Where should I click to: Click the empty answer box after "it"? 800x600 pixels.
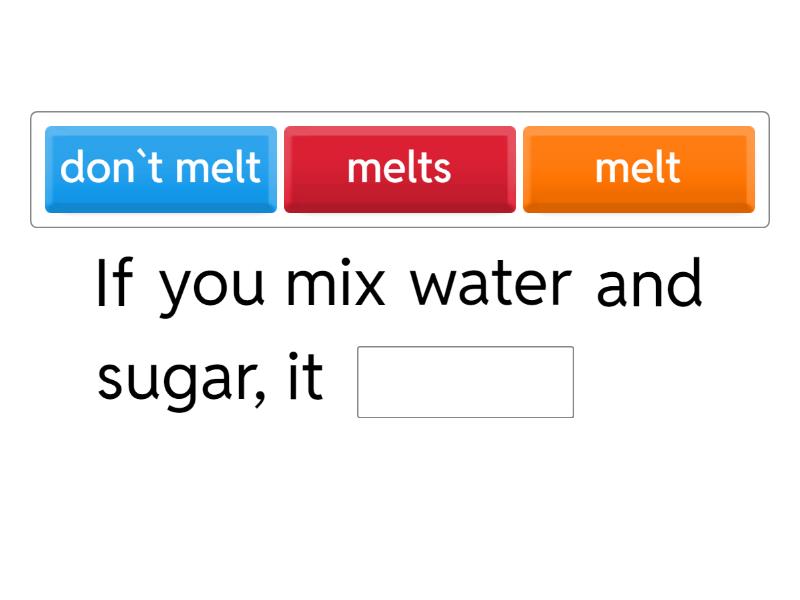point(465,382)
